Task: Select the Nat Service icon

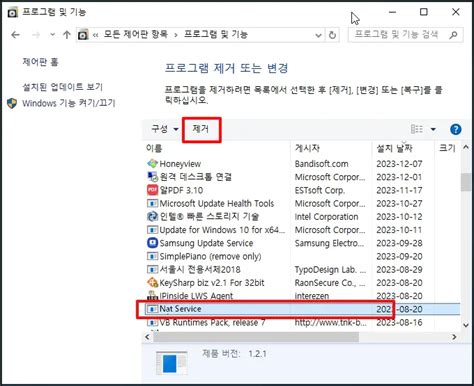Action: pyautogui.click(x=152, y=309)
